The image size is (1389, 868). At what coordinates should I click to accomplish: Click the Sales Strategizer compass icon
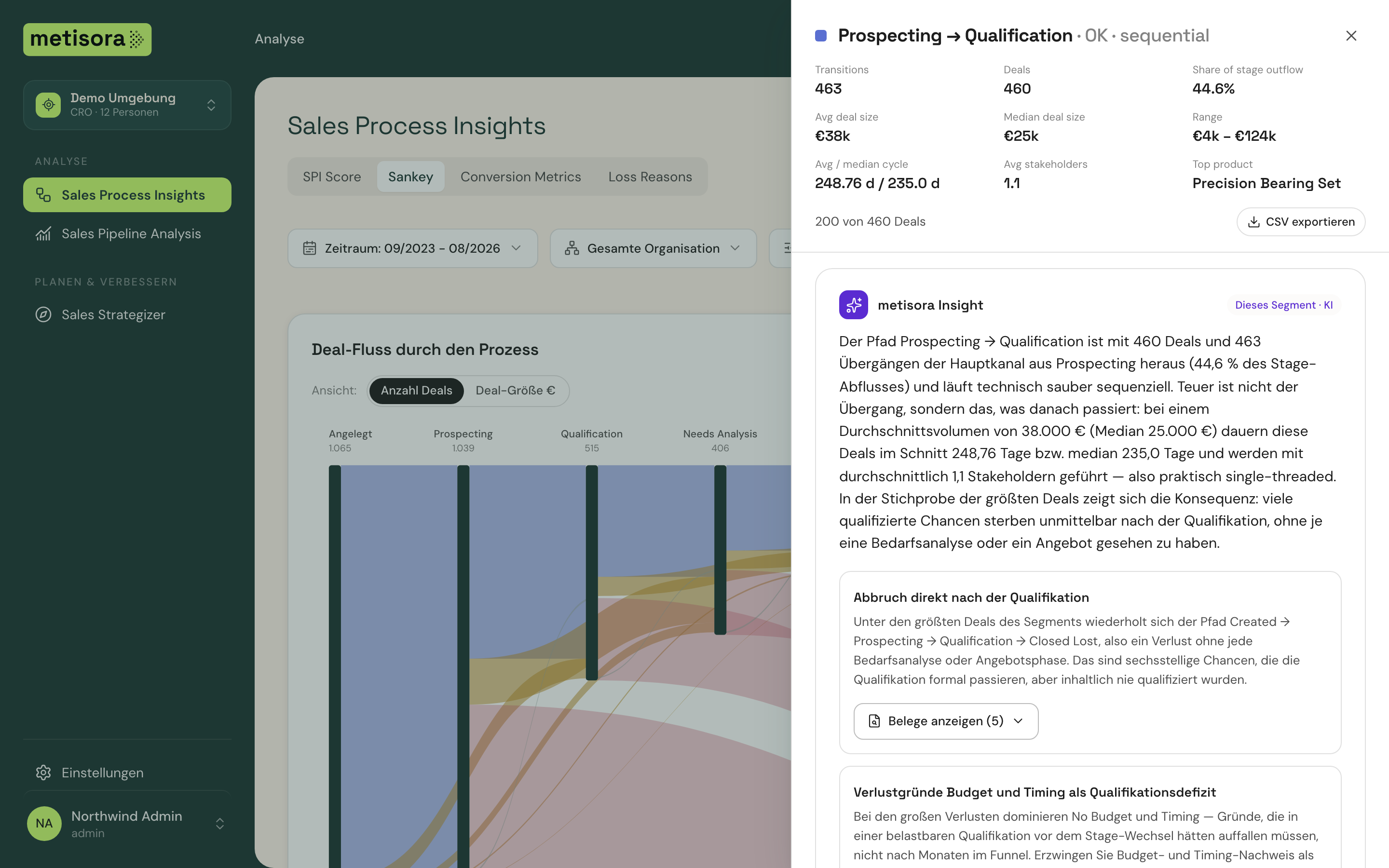tap(43, 314)
